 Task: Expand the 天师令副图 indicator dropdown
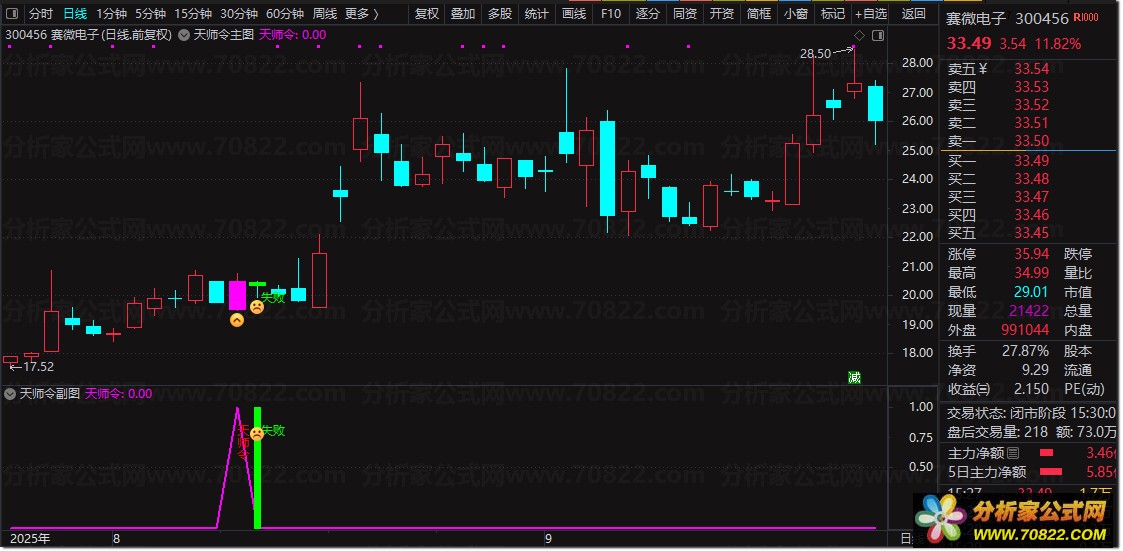click(x=11, y=393)
